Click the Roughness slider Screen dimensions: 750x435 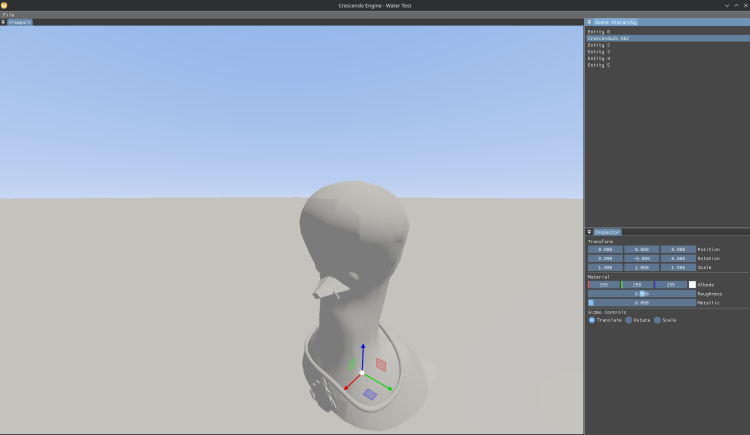tap(641, 294)
